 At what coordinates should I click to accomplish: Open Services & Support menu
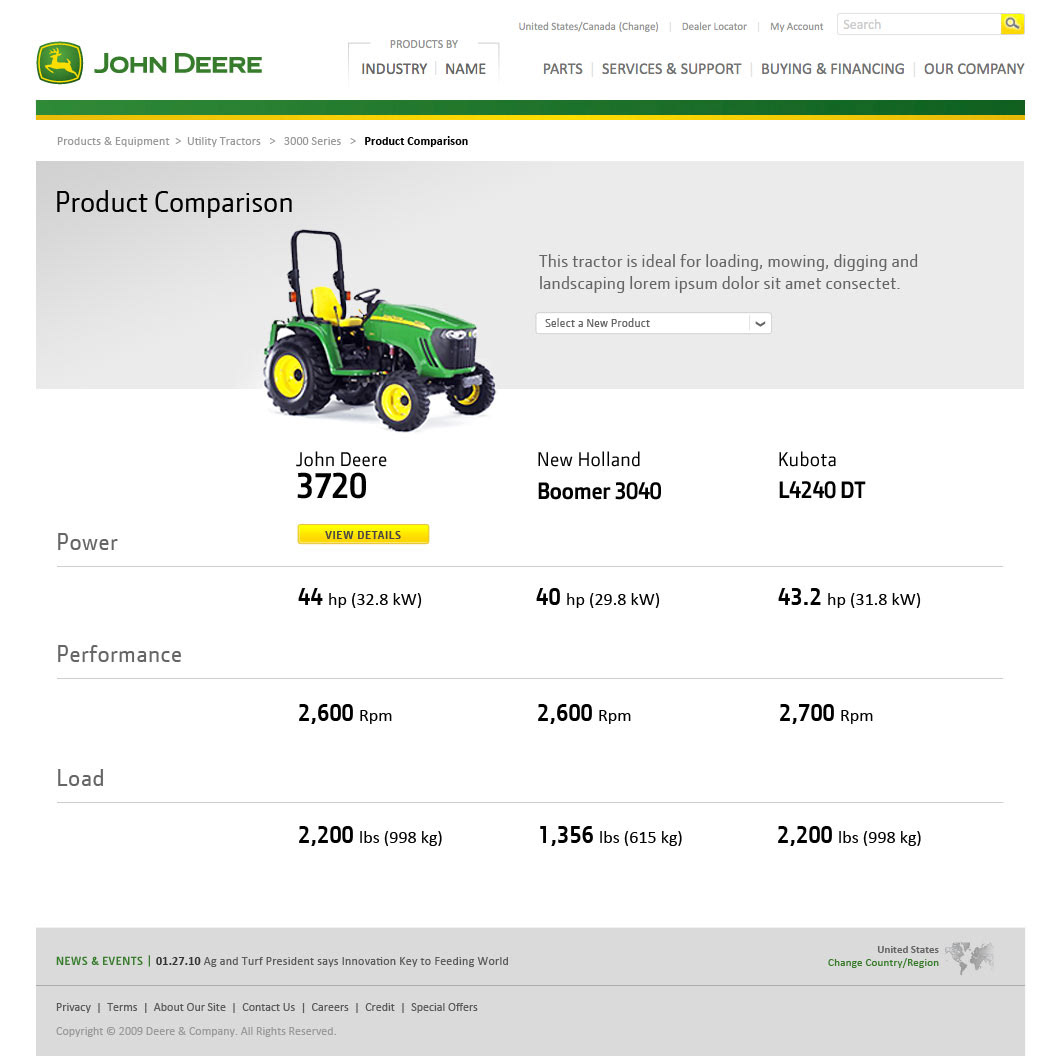pos(671,69)
